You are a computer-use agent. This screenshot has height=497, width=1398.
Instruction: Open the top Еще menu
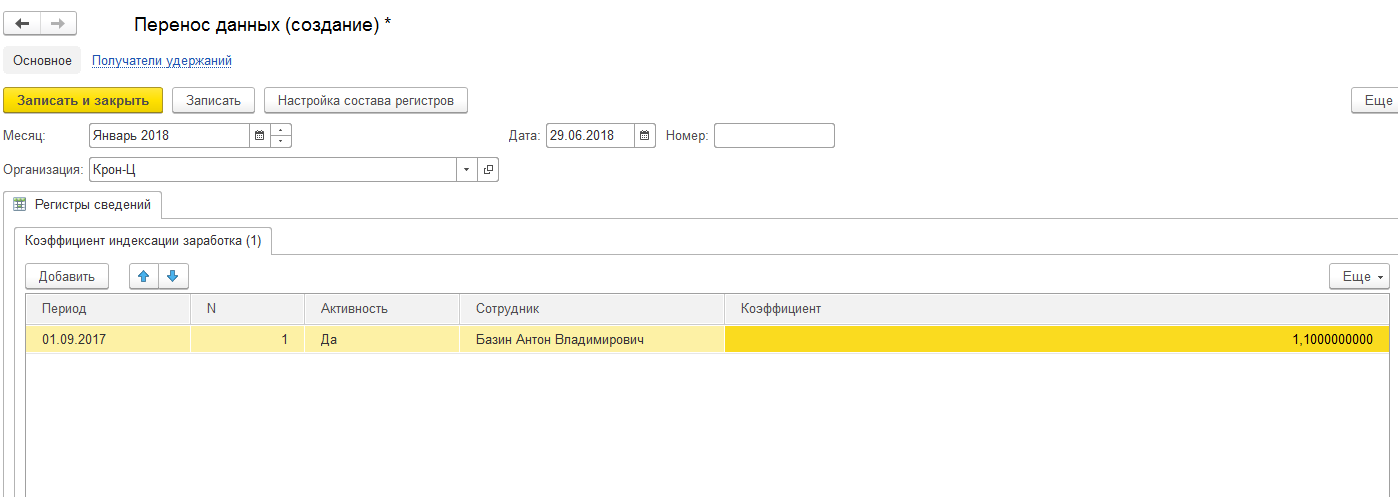coord(1376,100)
